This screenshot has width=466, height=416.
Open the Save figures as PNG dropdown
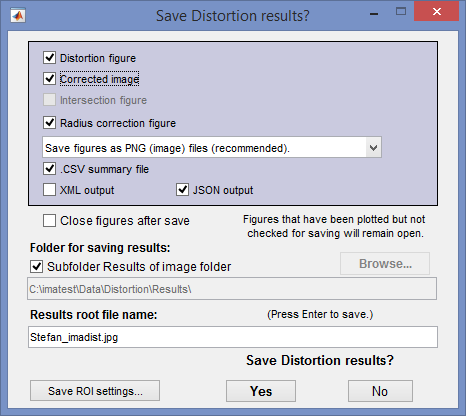(212, 147)
